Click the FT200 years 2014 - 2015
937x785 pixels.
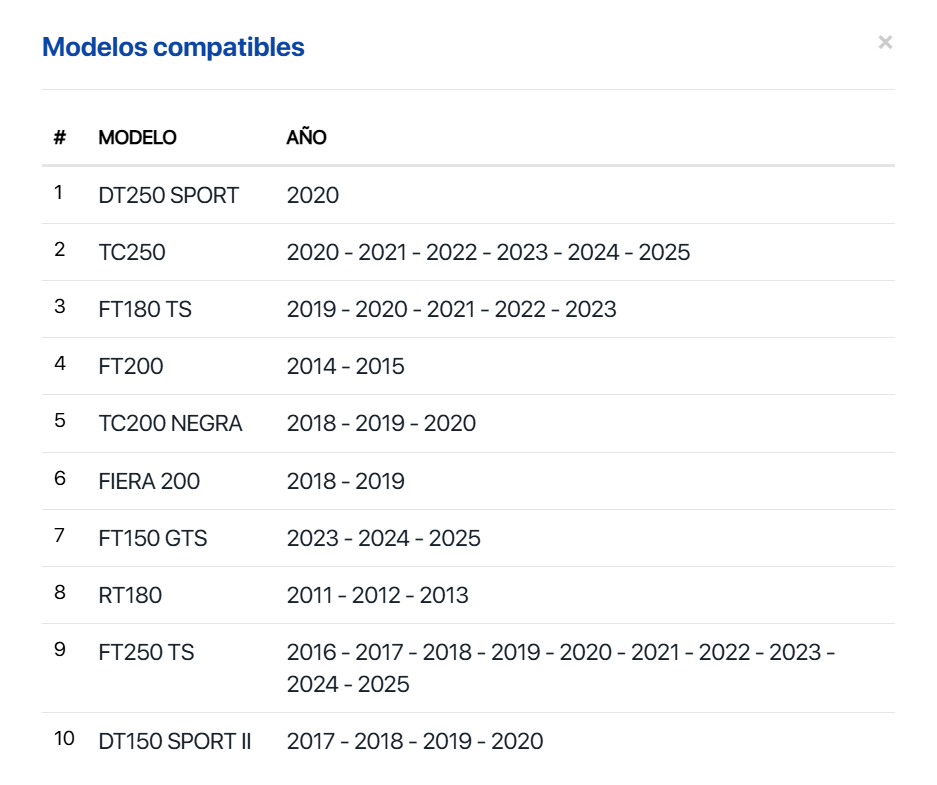[x=345, y=367]
